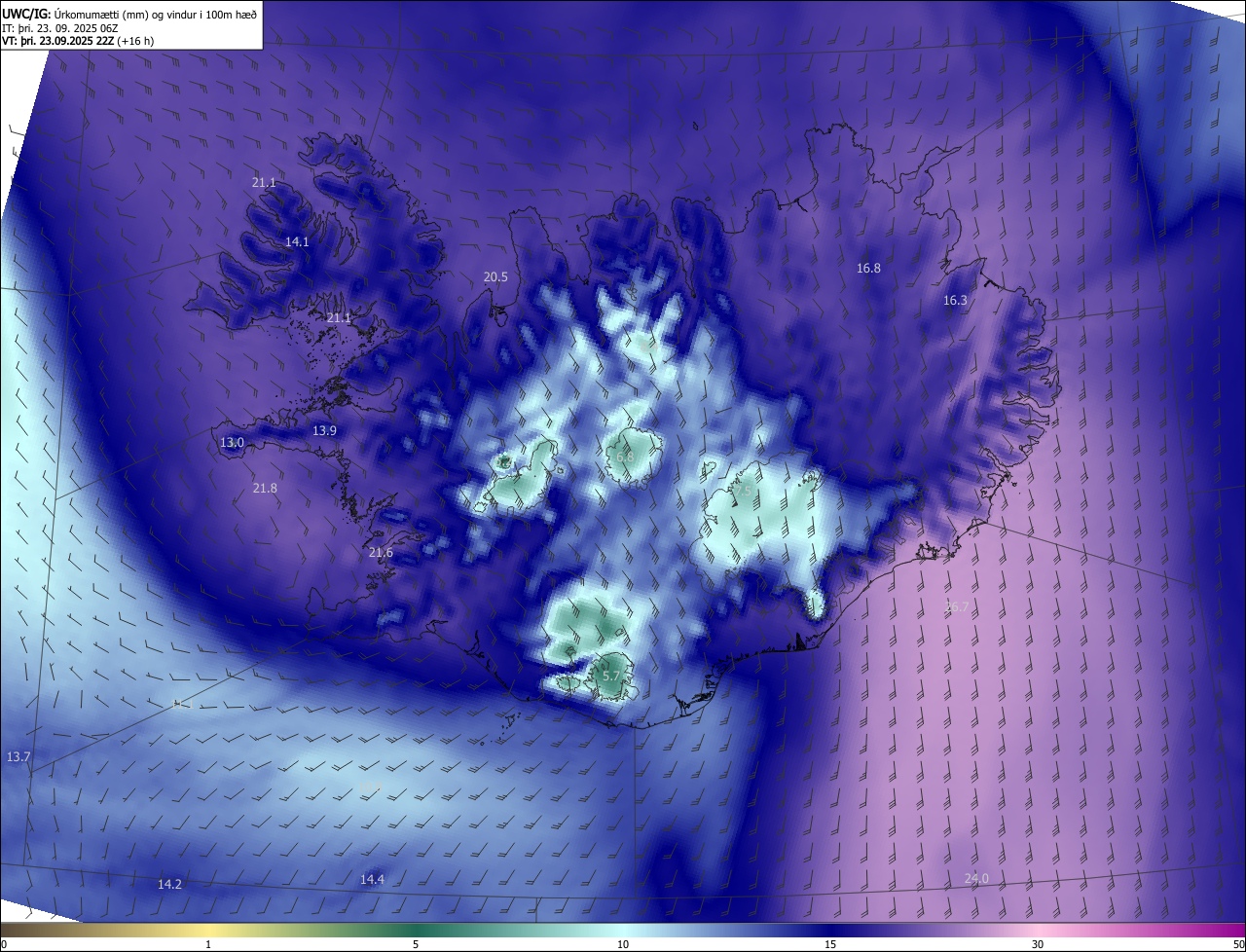The width and height of the screenshot is (1246, 952).
Task: Click the 1 tick label on the color scale
Action: coord(208,945)
